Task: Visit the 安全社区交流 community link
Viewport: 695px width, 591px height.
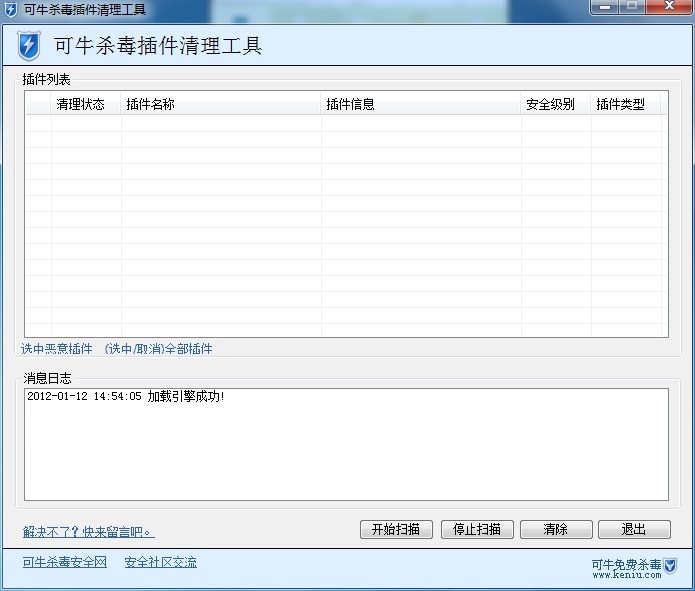Action: [160, 563]
